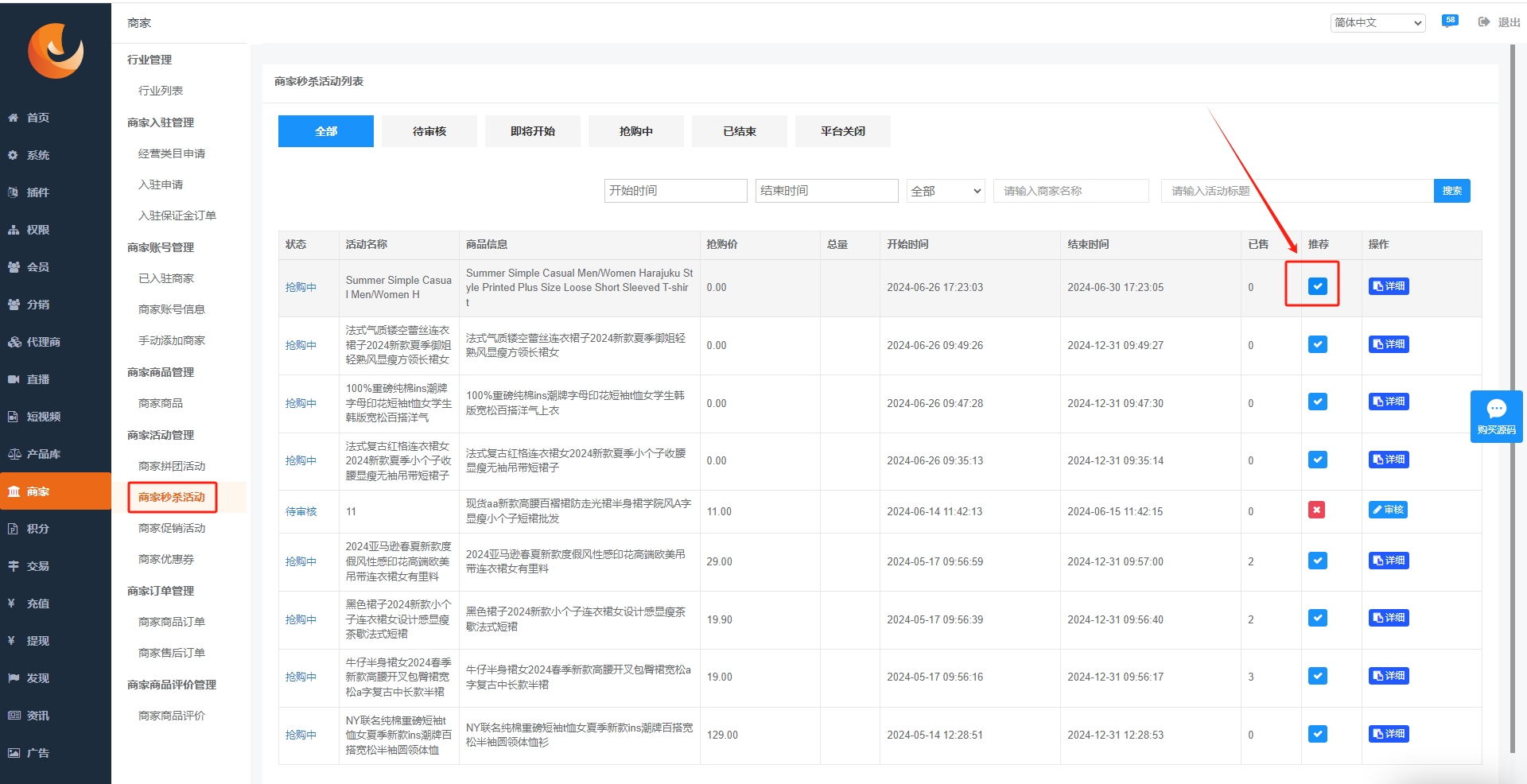Click the 请输入活动标题 input field

(x=1297, y=191)
